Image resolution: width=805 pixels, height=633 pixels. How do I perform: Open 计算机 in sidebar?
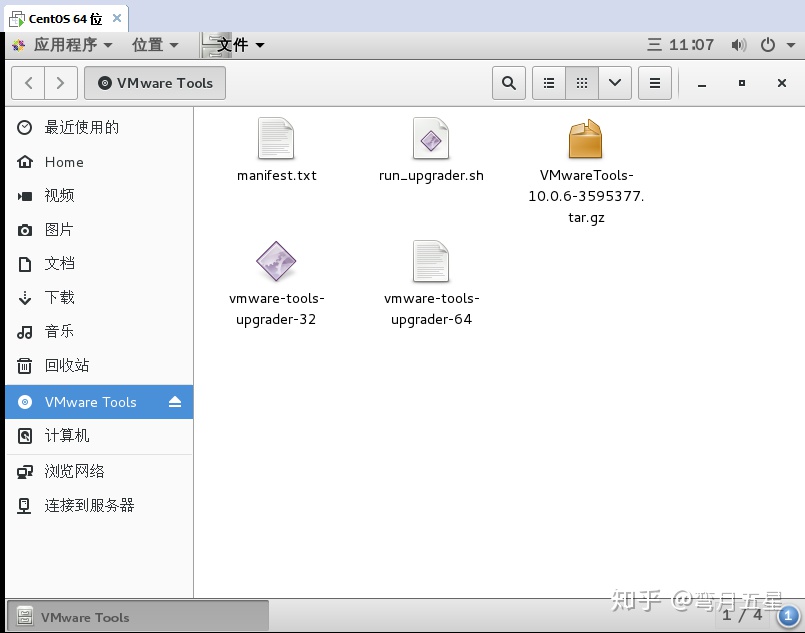point(99,436)
